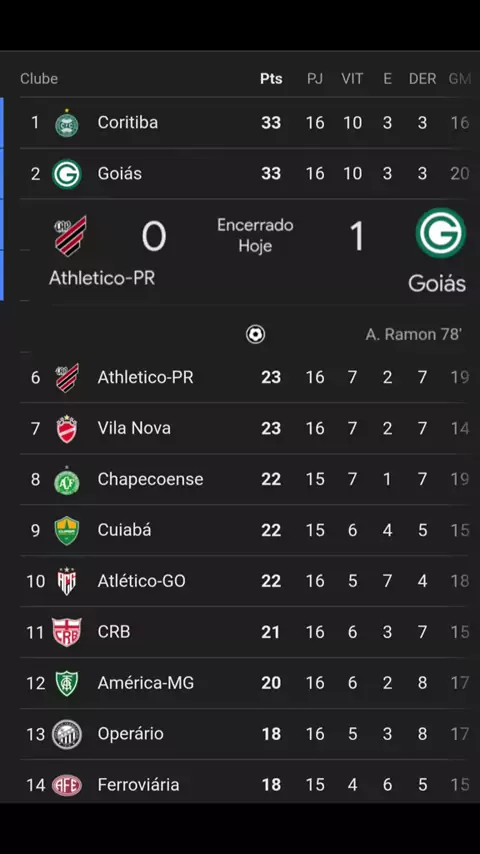480x854 pixels.
Task: Click the Ferroviária crest
Action: pyautogui.click(x=67, y=785)
